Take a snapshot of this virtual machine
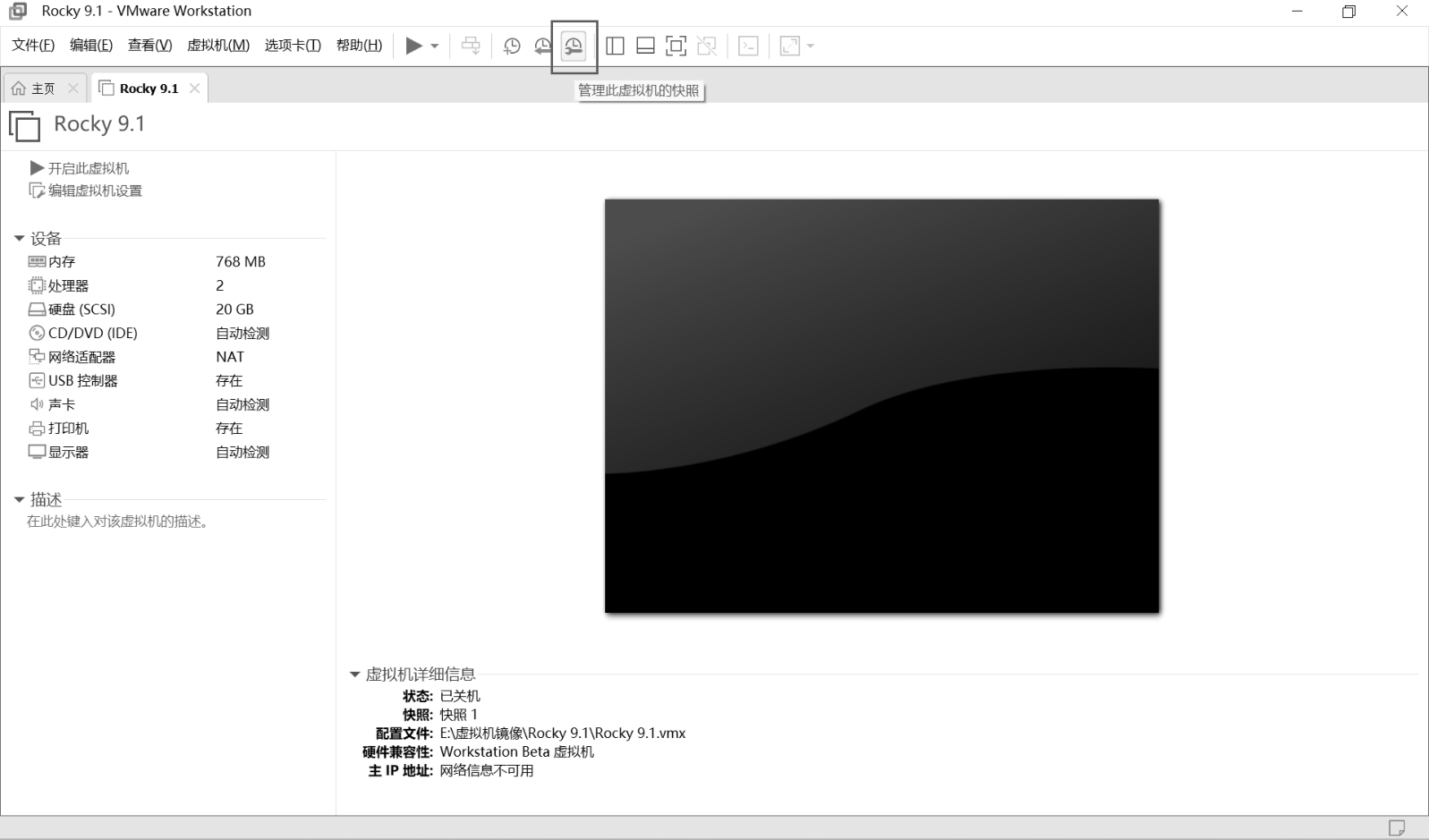The width and height of the screenshot is (1429, 840). [512, 46]
